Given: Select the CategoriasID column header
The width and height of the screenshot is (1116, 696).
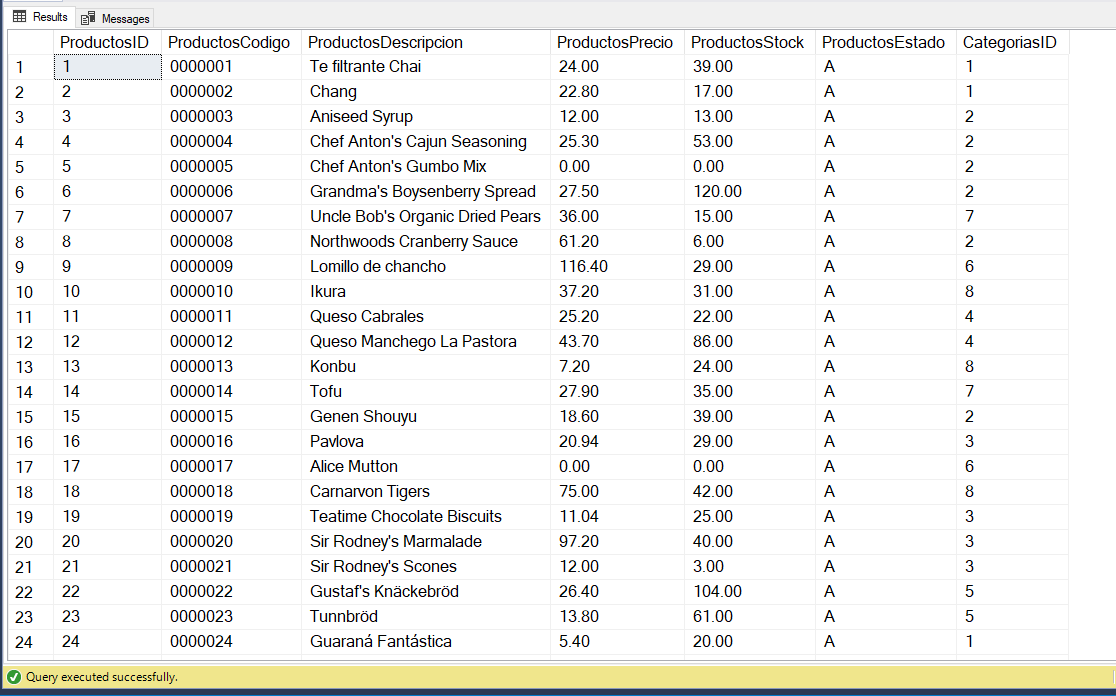Looking at the screenshot, I should 1012,43.
